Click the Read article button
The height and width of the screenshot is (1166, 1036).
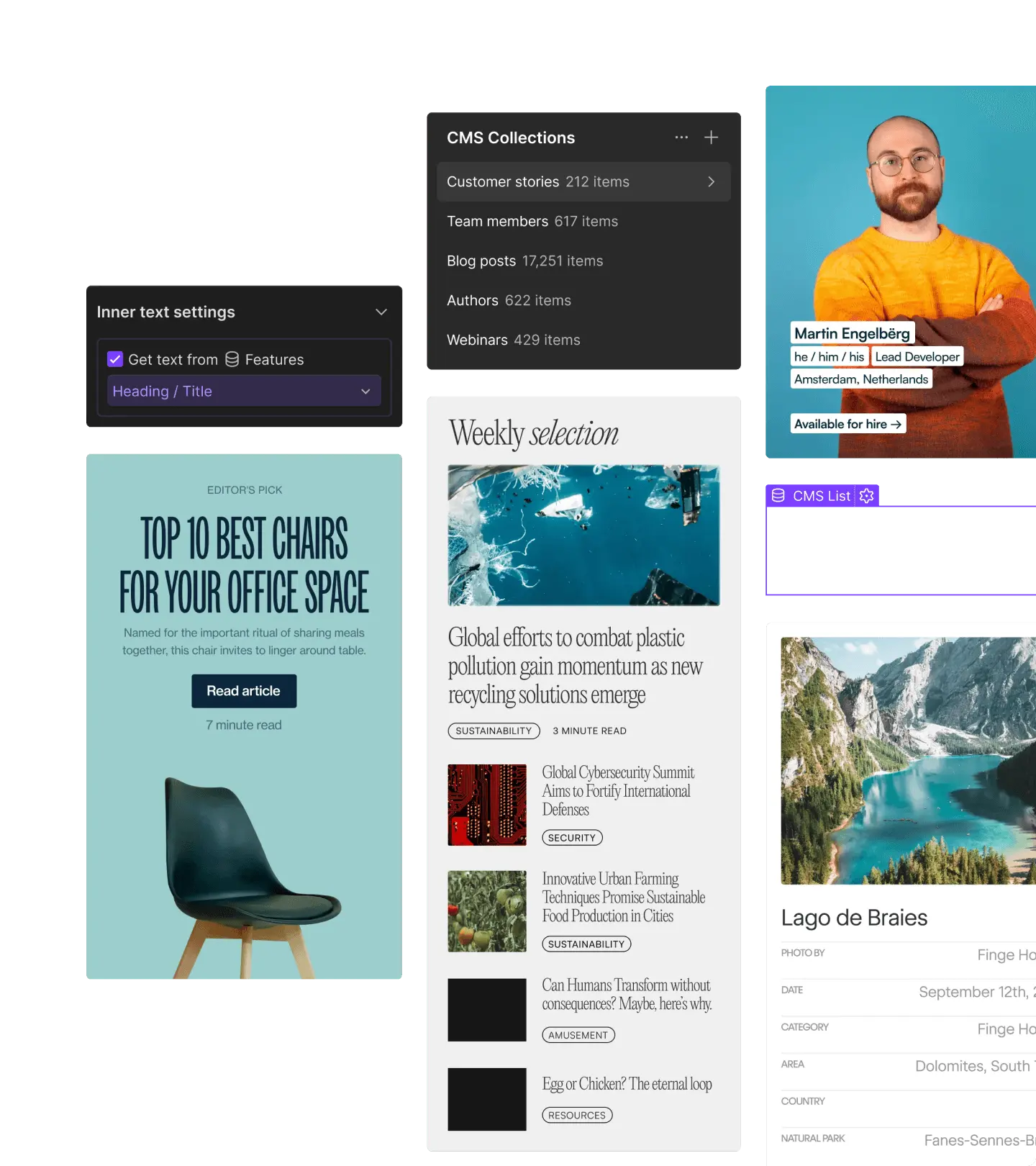[244, 691]
